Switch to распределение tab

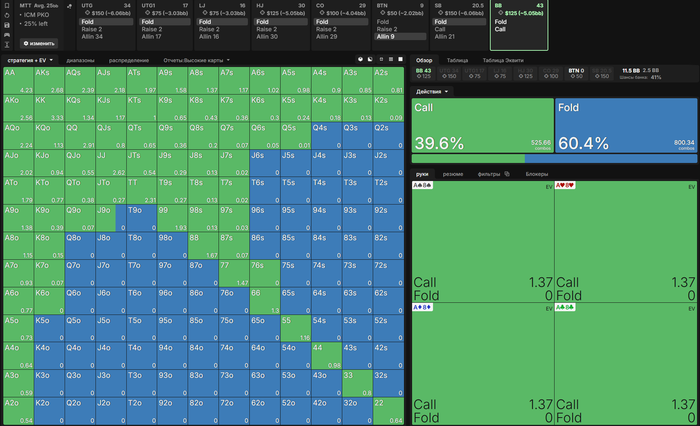coord(129,60)
